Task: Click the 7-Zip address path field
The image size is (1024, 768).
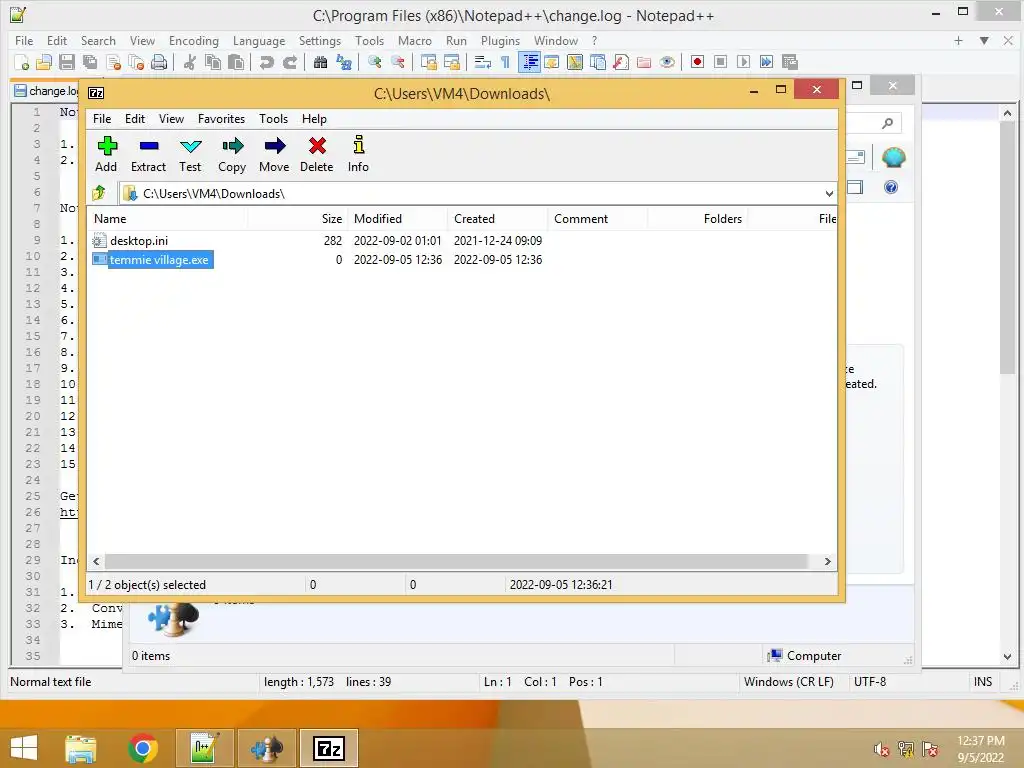Action: pyautogui.click(x=477, y=193)
